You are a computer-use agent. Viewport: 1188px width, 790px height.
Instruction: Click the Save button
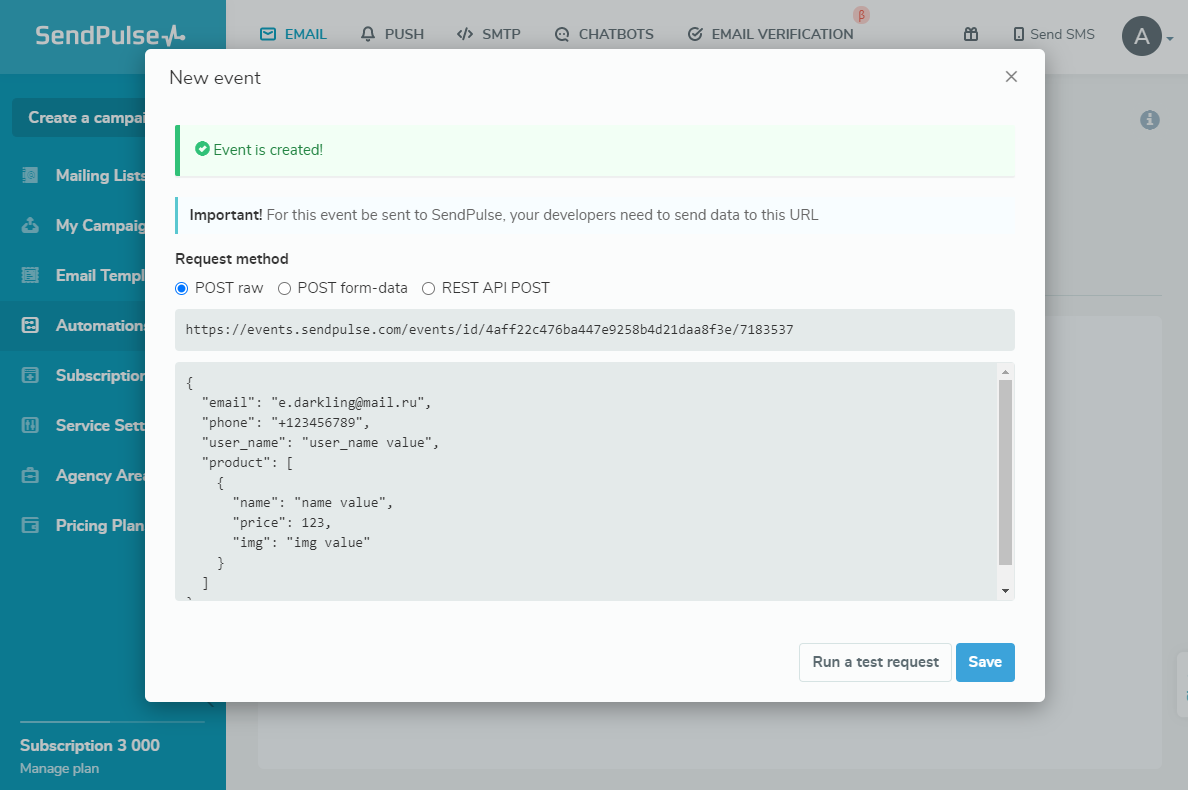click(985, 662)
